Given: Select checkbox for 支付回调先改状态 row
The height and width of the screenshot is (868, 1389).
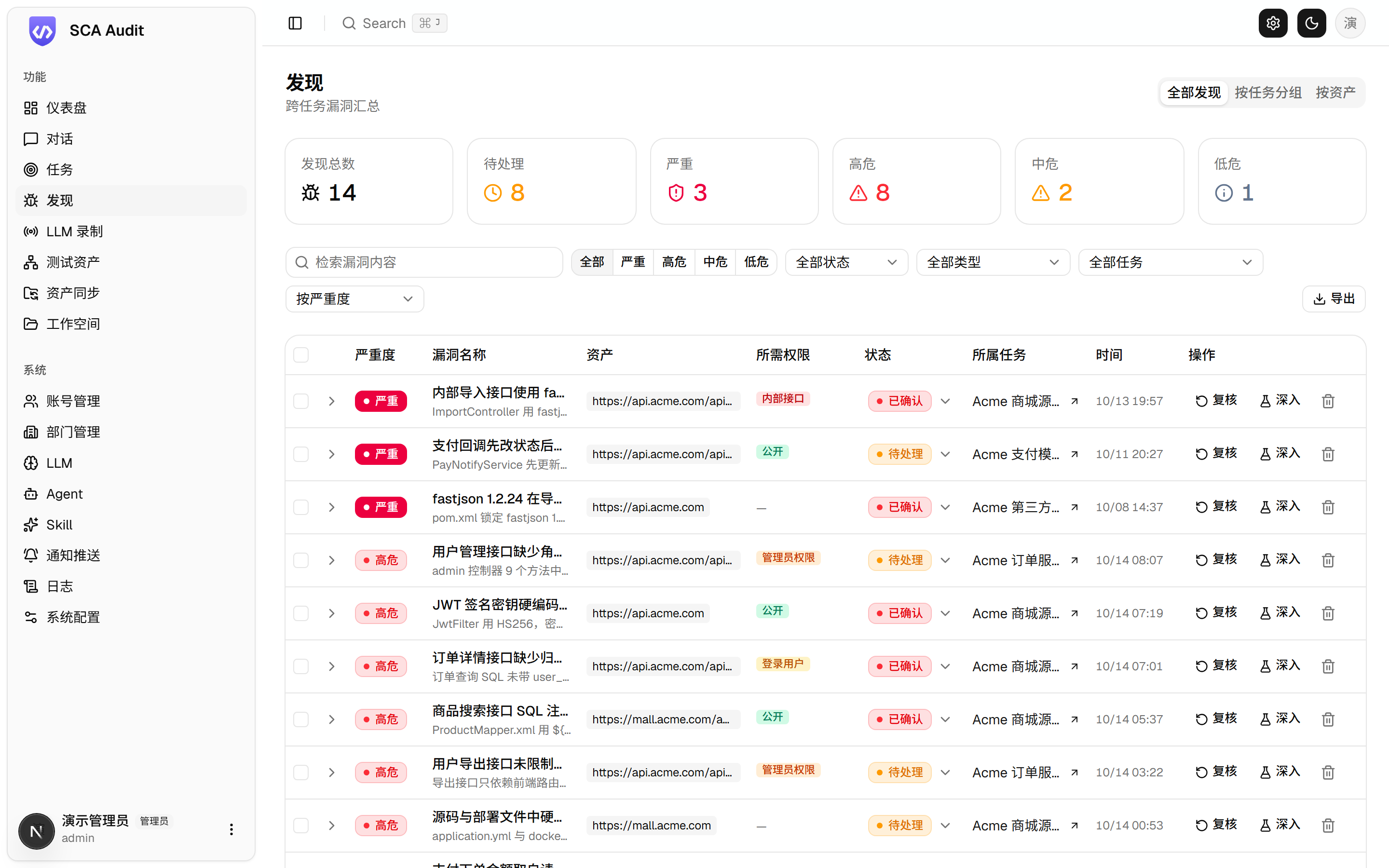Looking at the screenshot, I should pyautogui.click(x=301, y=454).
